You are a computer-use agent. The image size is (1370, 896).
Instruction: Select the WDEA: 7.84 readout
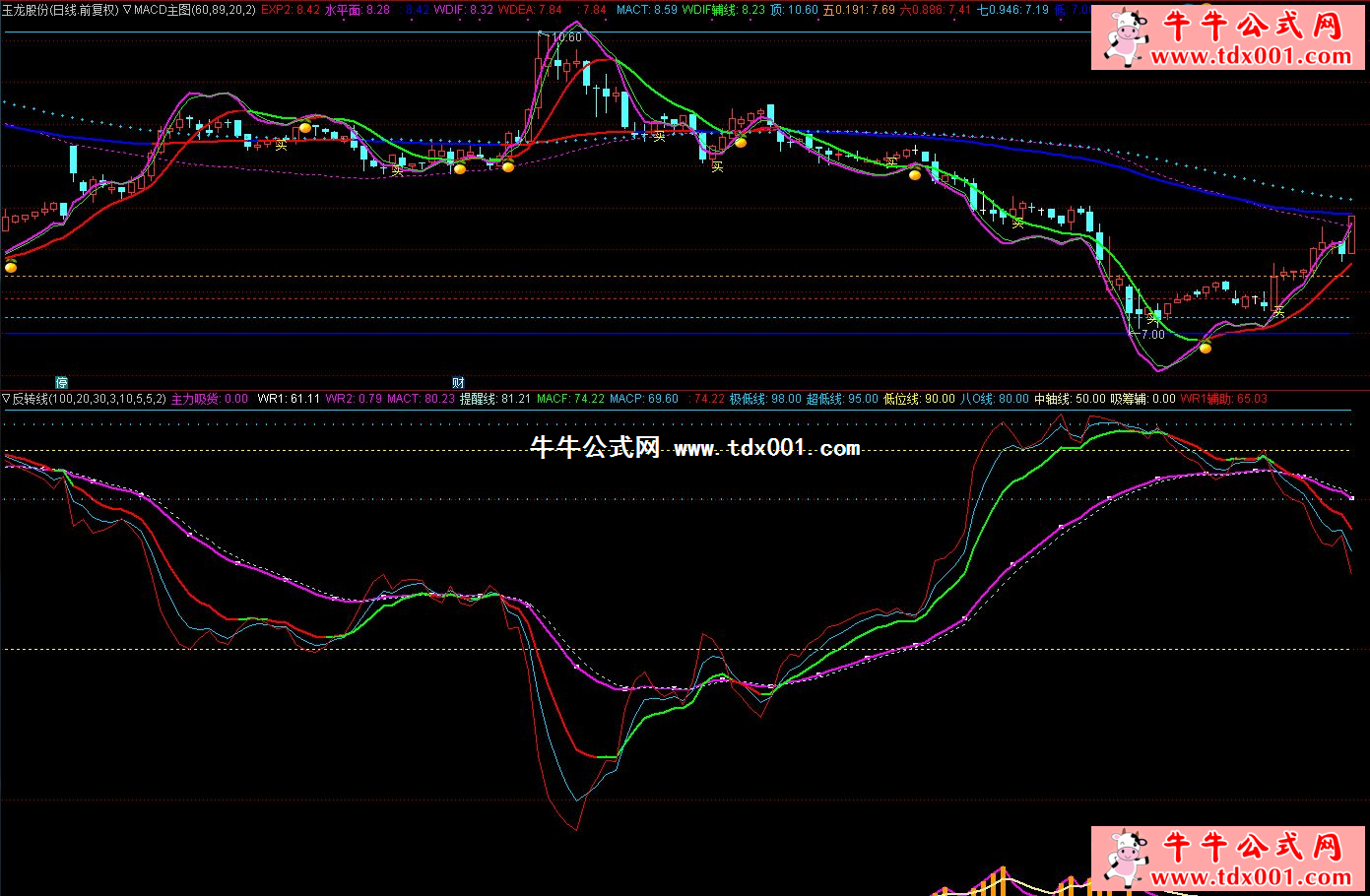click(x=530, y=10)
